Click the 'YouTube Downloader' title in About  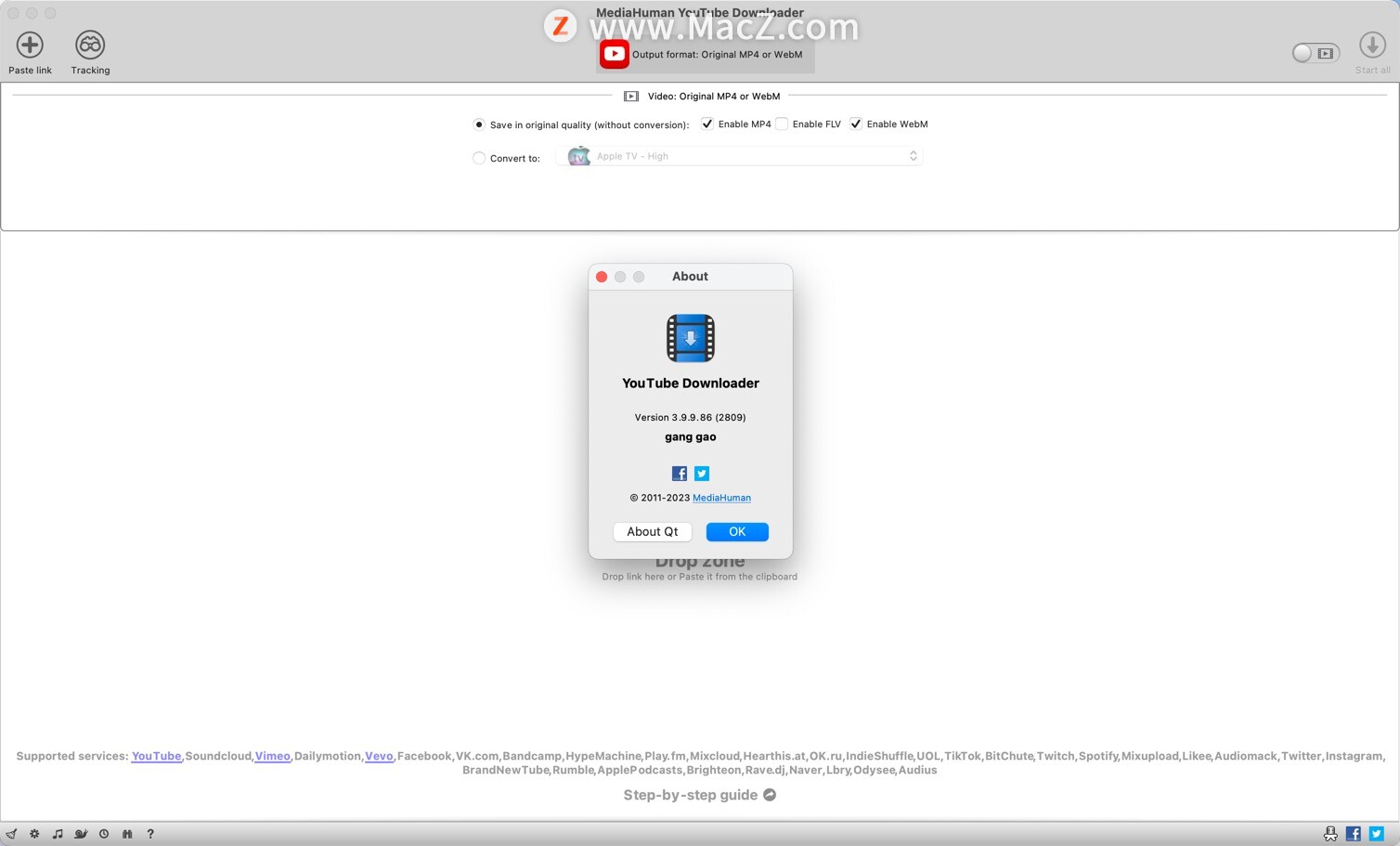click(691, 384)
